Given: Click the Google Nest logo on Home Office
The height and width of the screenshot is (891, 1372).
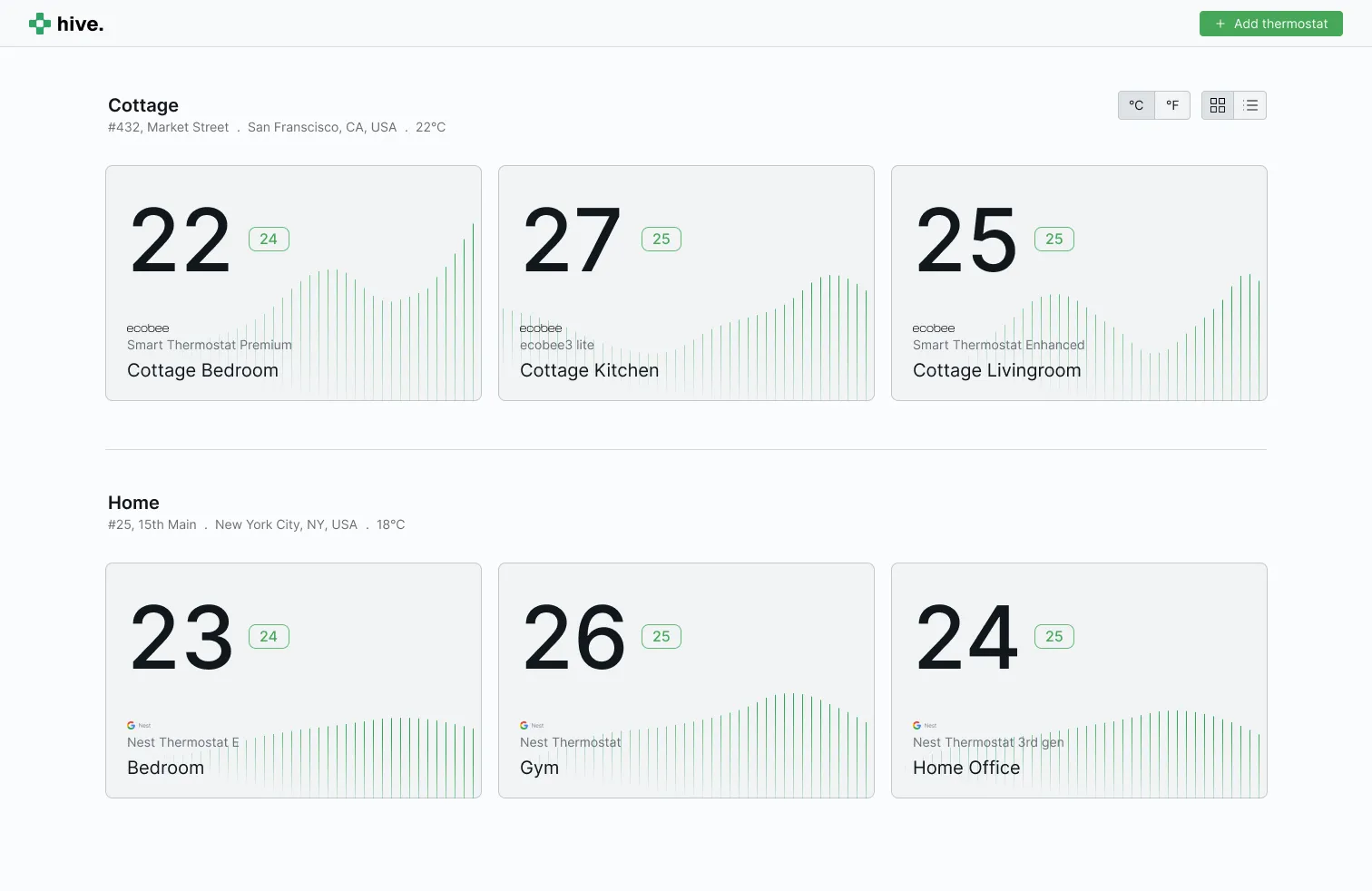Looking at the screenshot, I should click(x=925, y=726).
